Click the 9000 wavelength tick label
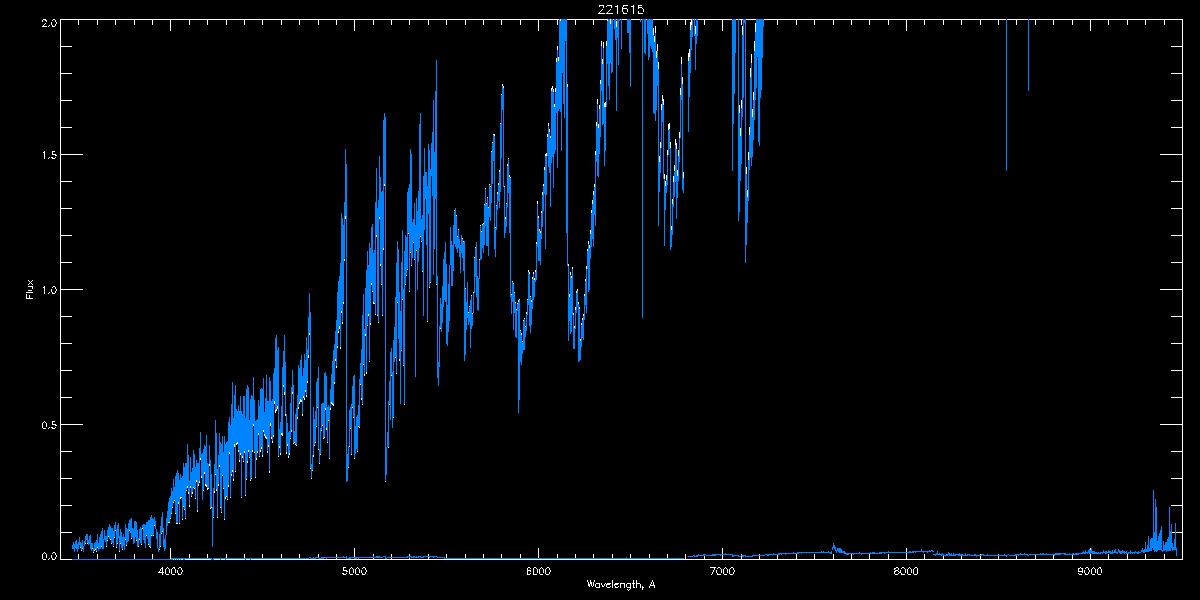This screenshot has height=600, width=1200. tap(1090, 572)
